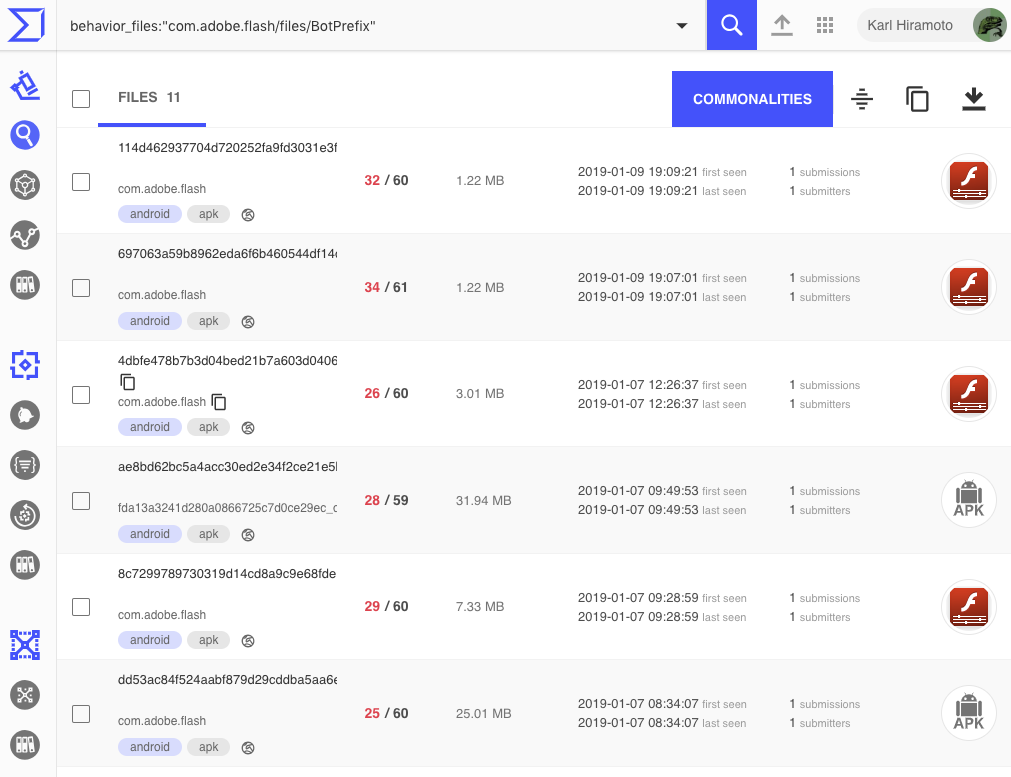The image size is (1011, 777).
Task: Tick the select-all files checkbox
Action: click(81, 99)
